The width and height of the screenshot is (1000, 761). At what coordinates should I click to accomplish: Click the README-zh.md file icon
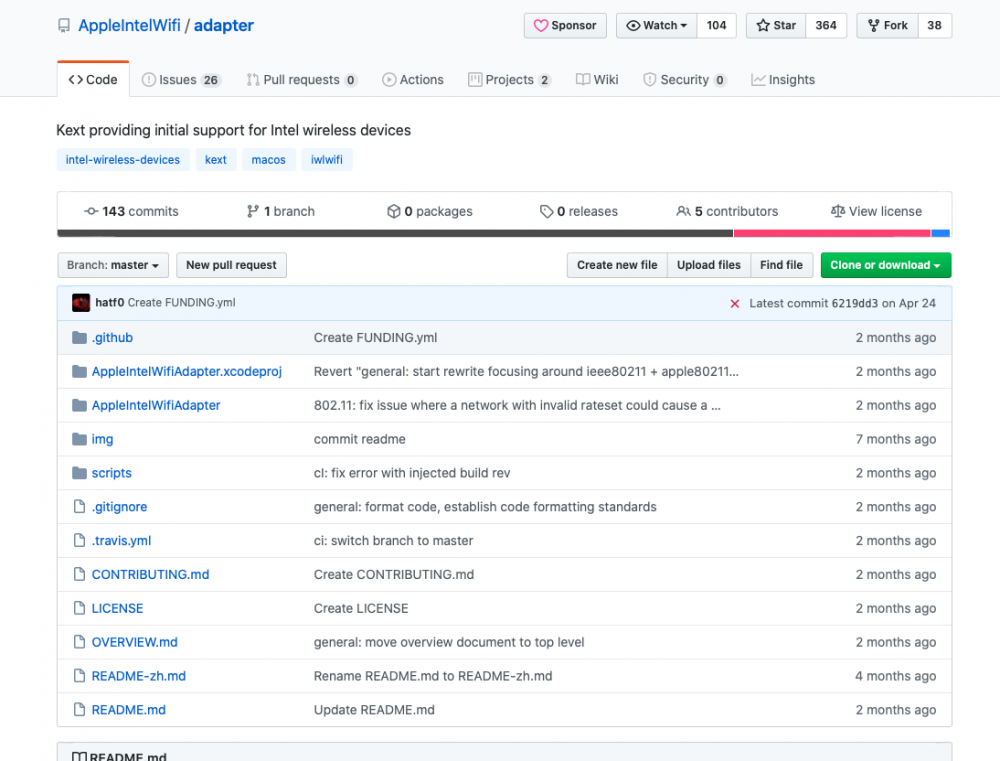(x=79, y=676)
